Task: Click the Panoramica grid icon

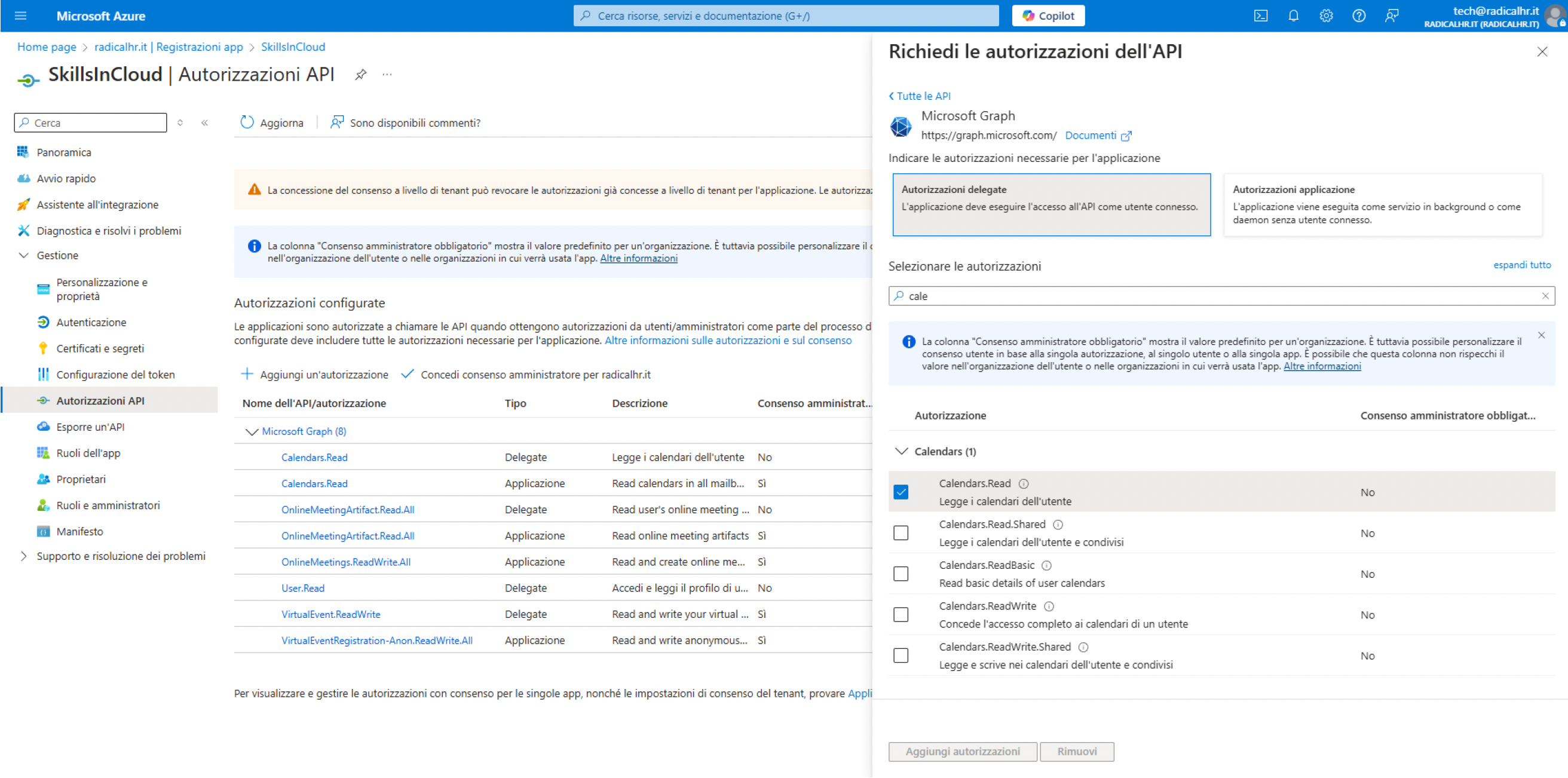Action: point(23,152)
